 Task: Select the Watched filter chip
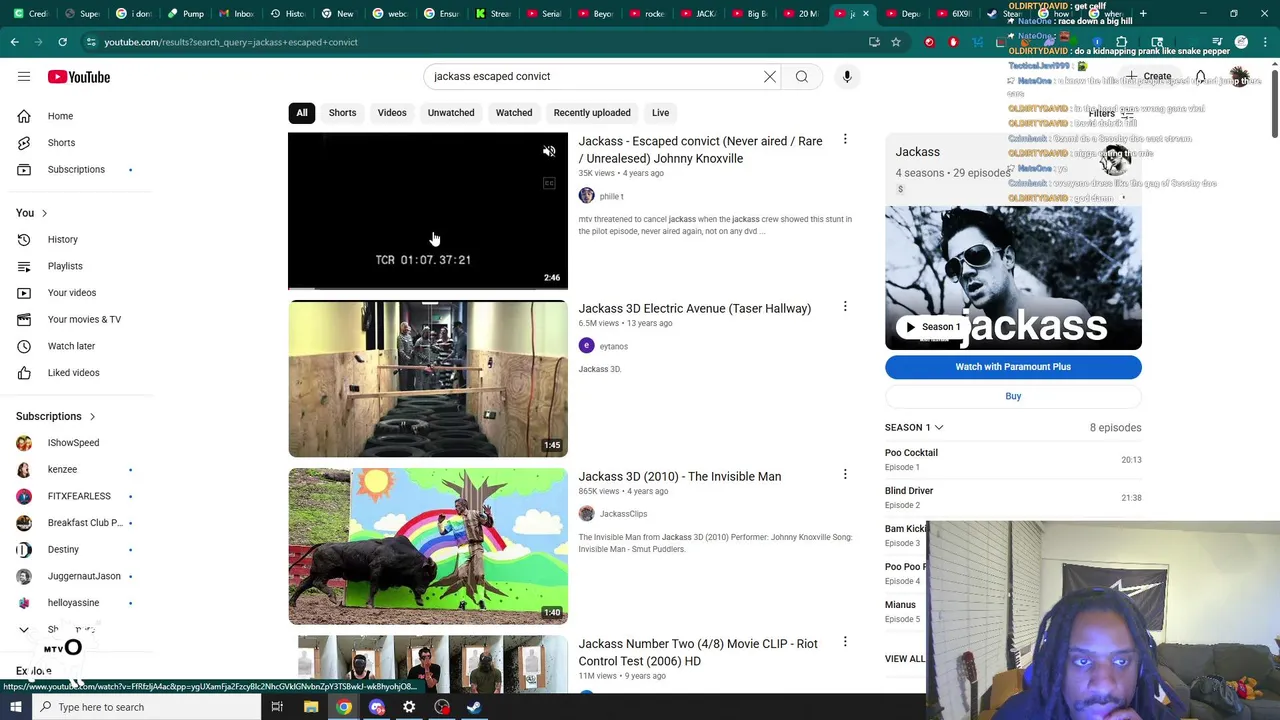pyautogui.click(x=514, y=113)
